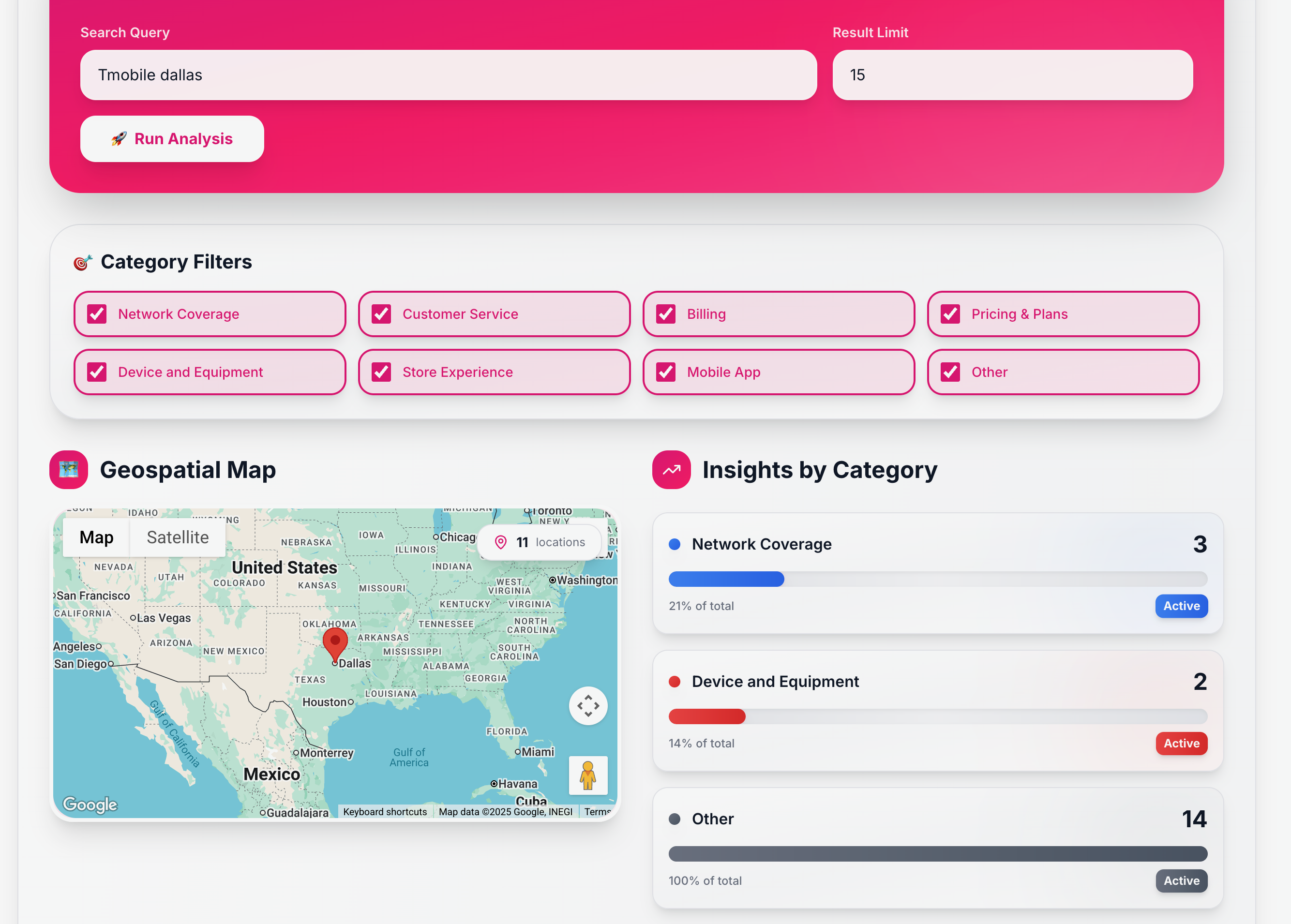Uncheck the Customer Service checkbox
Viewport: 1291px width, 924px height.
point(381,314)
